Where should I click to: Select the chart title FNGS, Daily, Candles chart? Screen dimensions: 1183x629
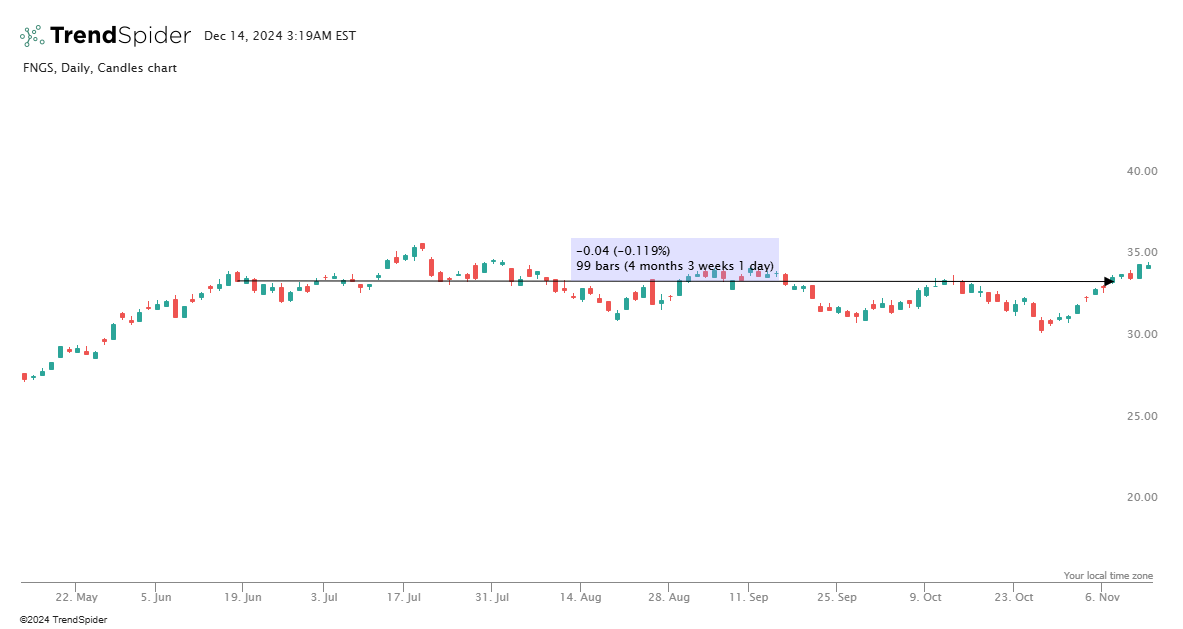(x=99, y=68)
